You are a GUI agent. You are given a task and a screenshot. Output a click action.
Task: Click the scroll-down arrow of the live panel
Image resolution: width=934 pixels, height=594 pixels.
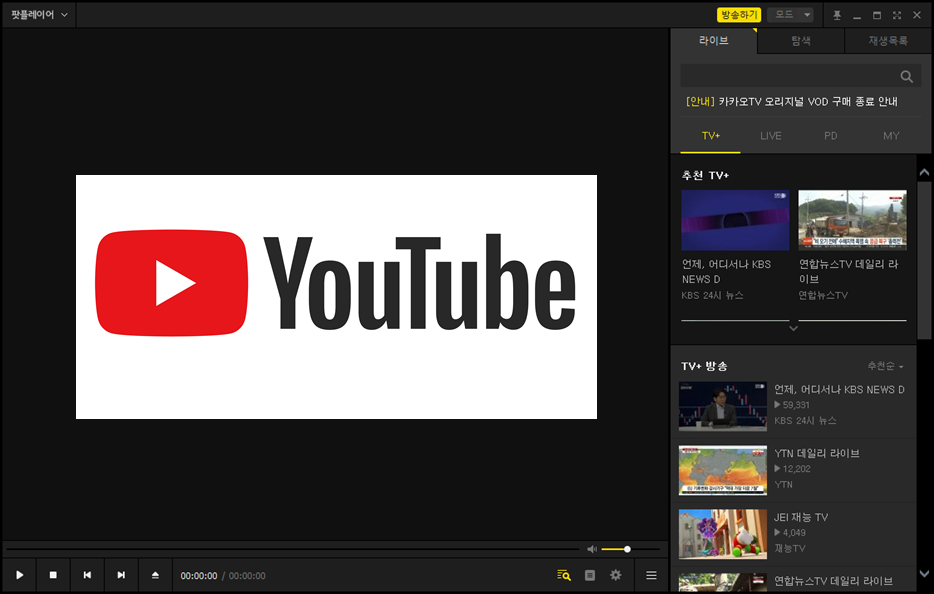tap(924, 574)
